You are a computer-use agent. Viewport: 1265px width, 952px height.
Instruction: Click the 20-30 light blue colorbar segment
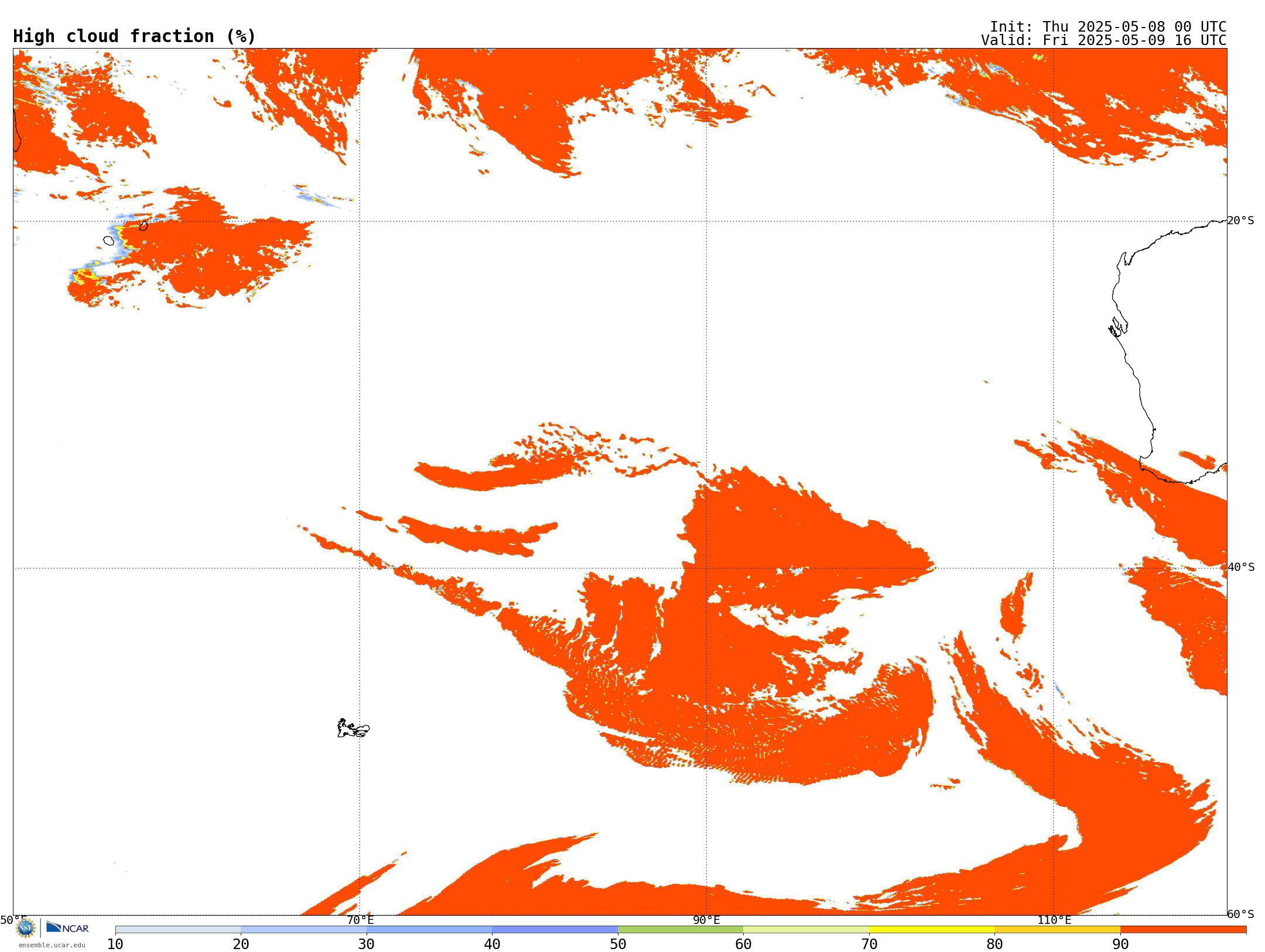click(303, 930)
